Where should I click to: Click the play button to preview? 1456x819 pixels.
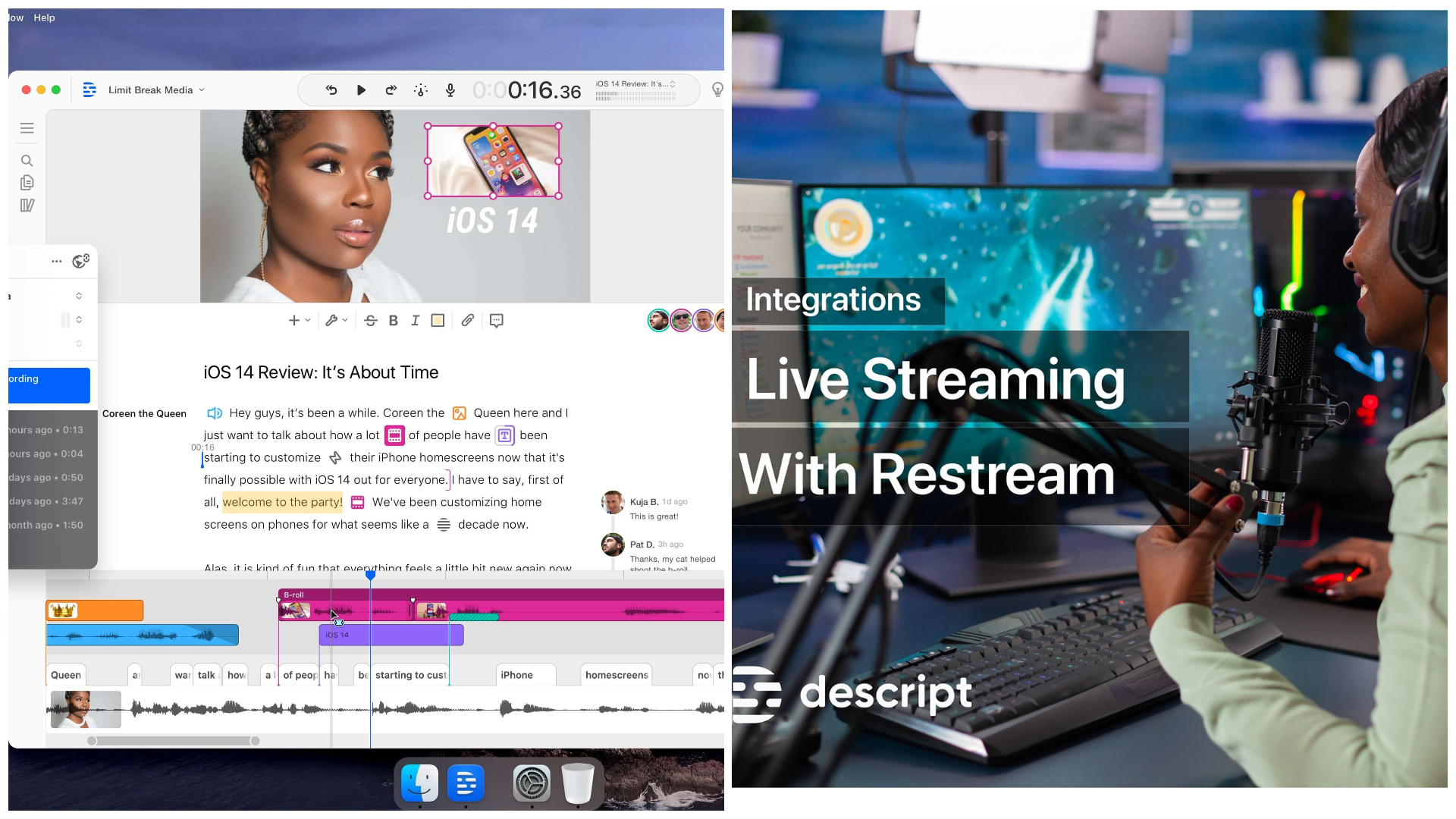pos(361,89)
